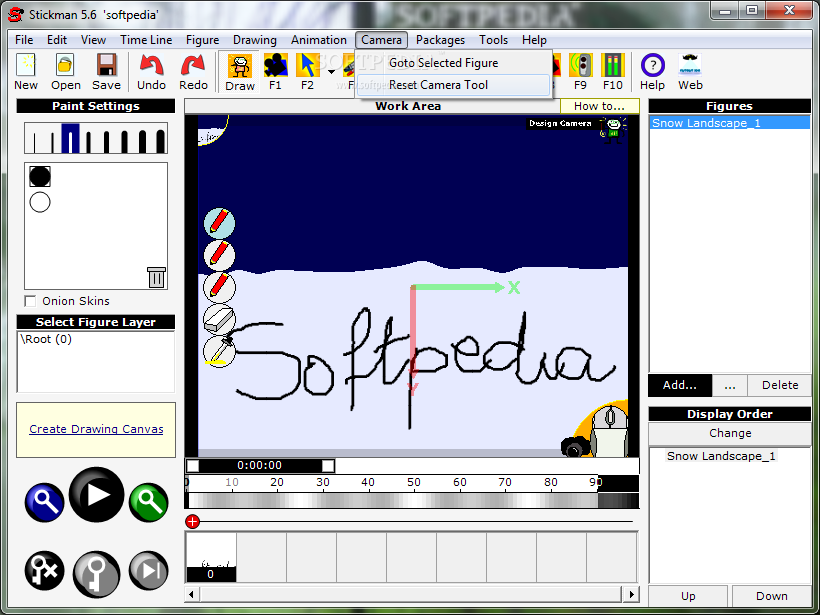This screenshot has width=820, height=615.
Task: Move figure Up in display order
Action: (x=688, y=596)
